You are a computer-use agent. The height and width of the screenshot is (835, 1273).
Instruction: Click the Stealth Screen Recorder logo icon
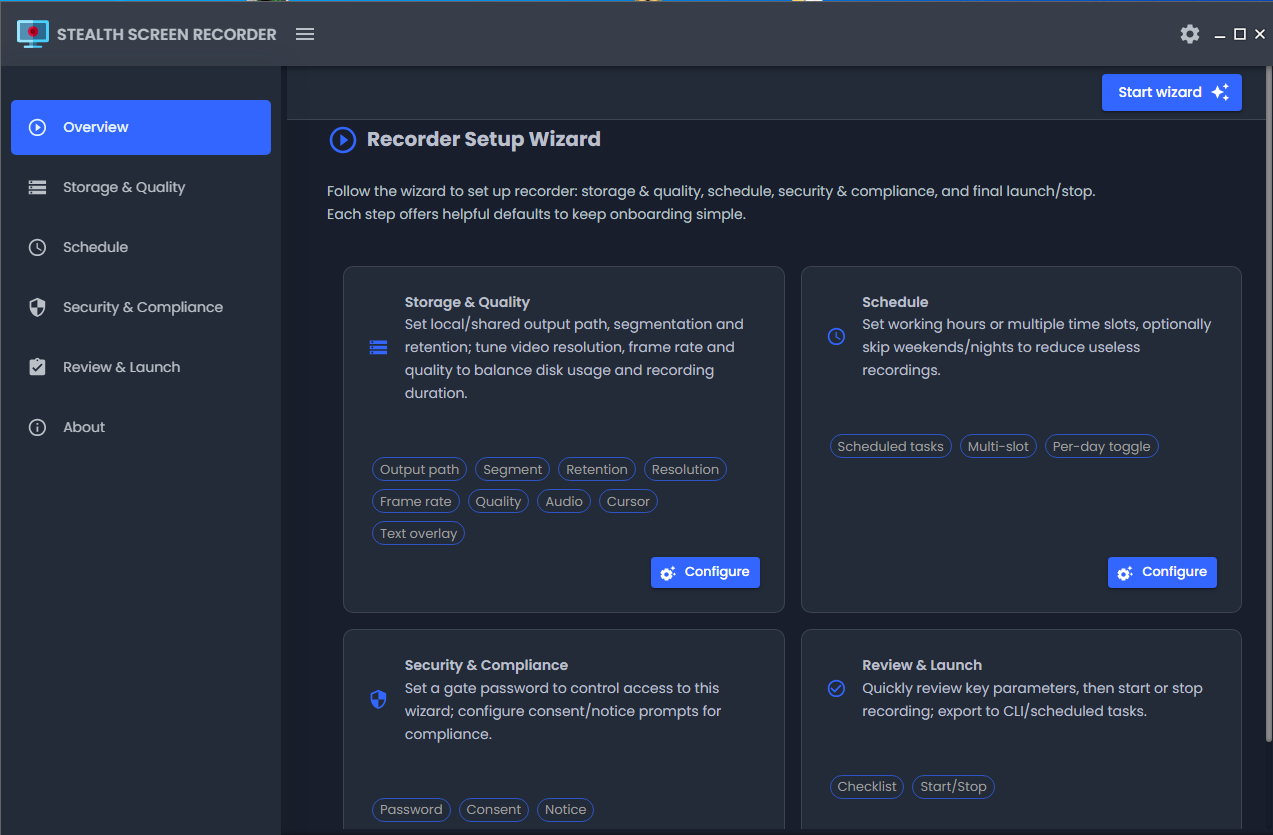click(x=33, y=34)
